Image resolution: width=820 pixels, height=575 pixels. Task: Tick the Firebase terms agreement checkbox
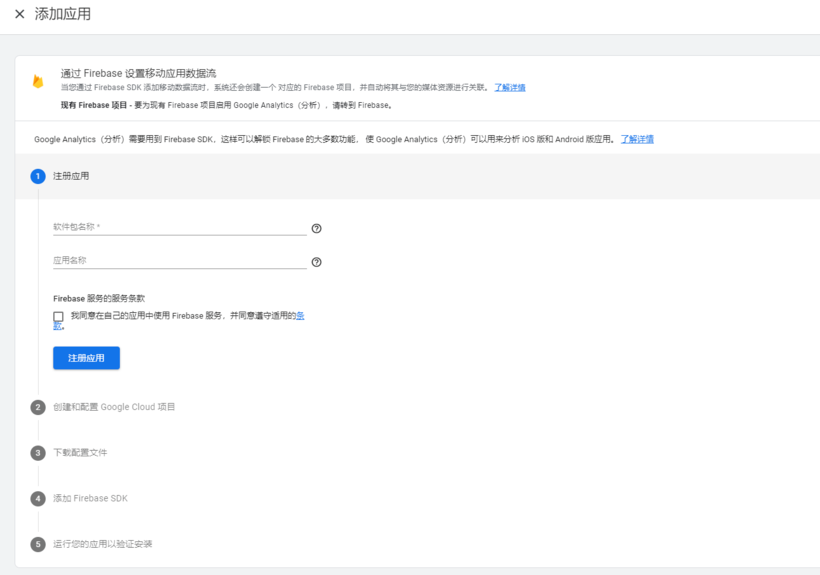click(58, 316)
